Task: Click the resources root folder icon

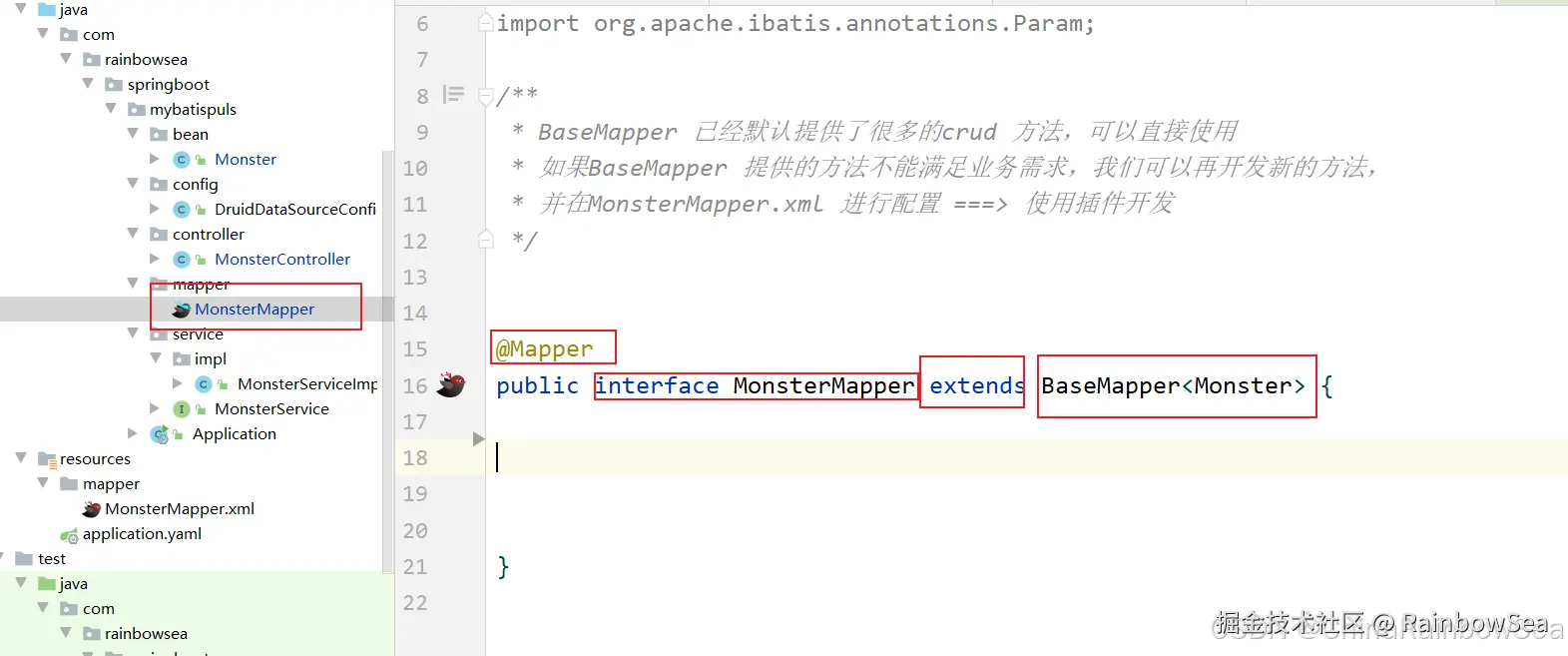Action: click(x=46, y=459)
